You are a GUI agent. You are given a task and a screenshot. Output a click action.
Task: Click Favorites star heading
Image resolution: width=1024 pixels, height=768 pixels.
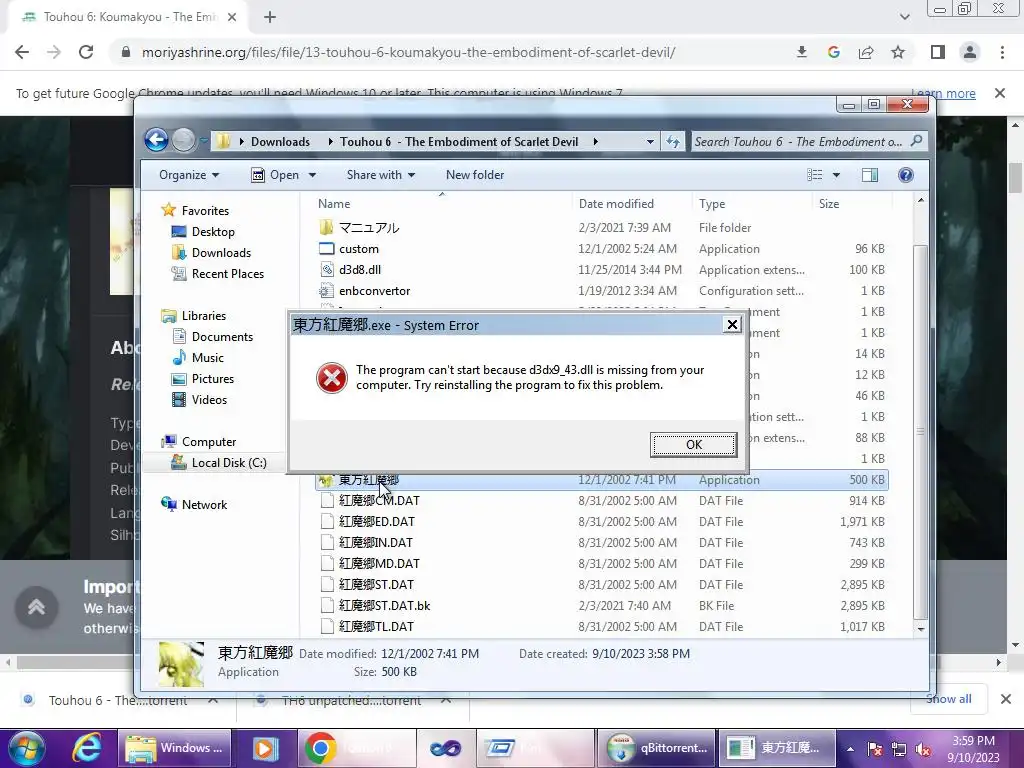205,211
